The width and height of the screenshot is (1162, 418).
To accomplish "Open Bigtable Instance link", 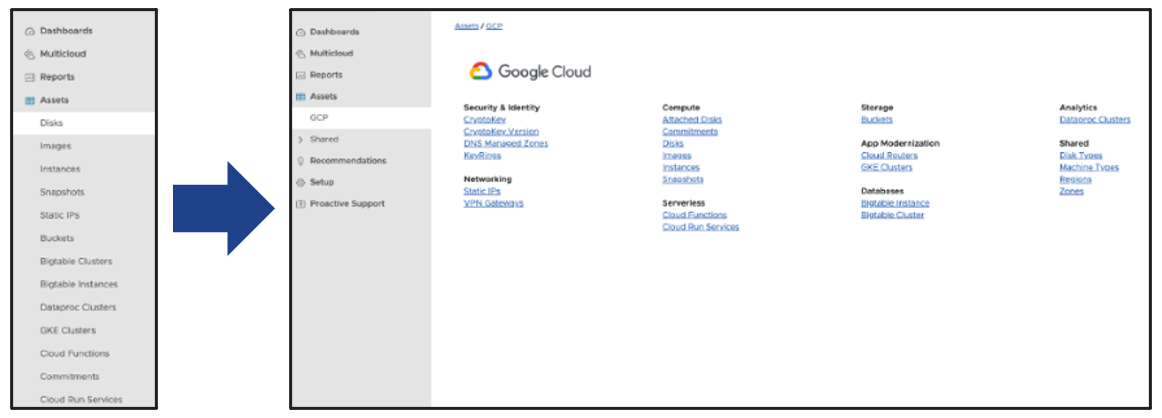I will [x=895, y=203].
